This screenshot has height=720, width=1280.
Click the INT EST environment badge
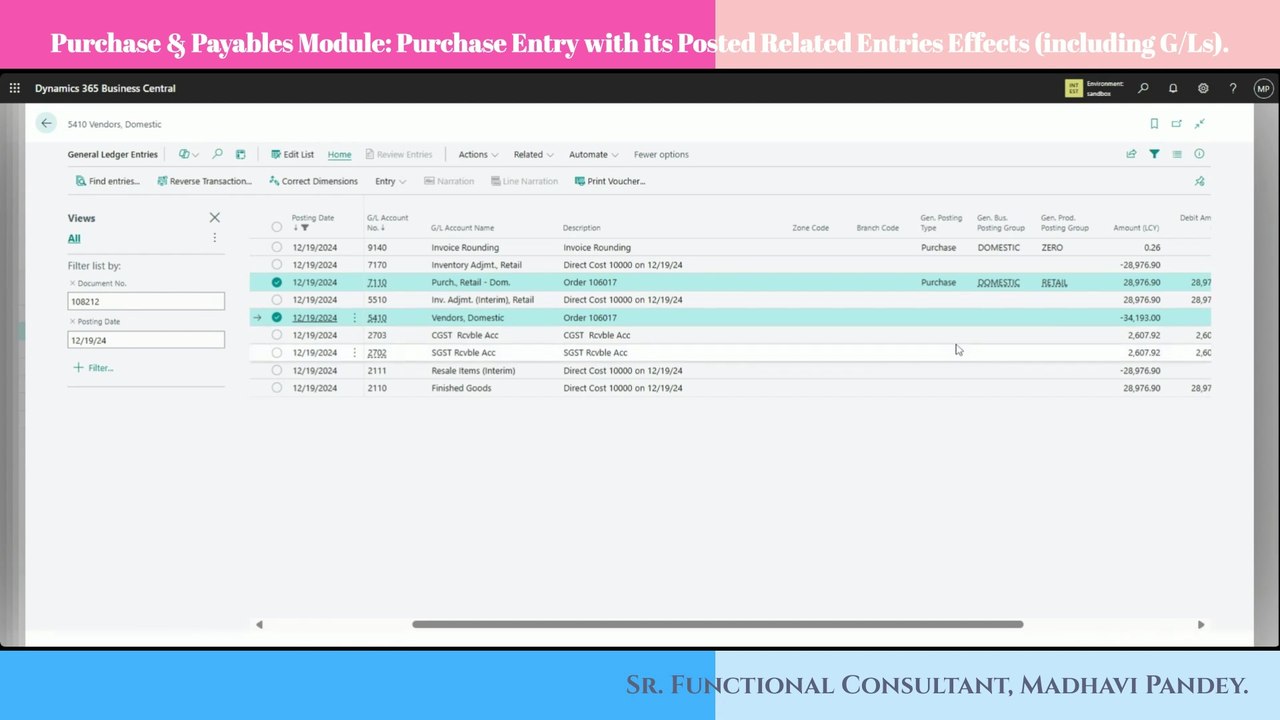click(1074, 88)
